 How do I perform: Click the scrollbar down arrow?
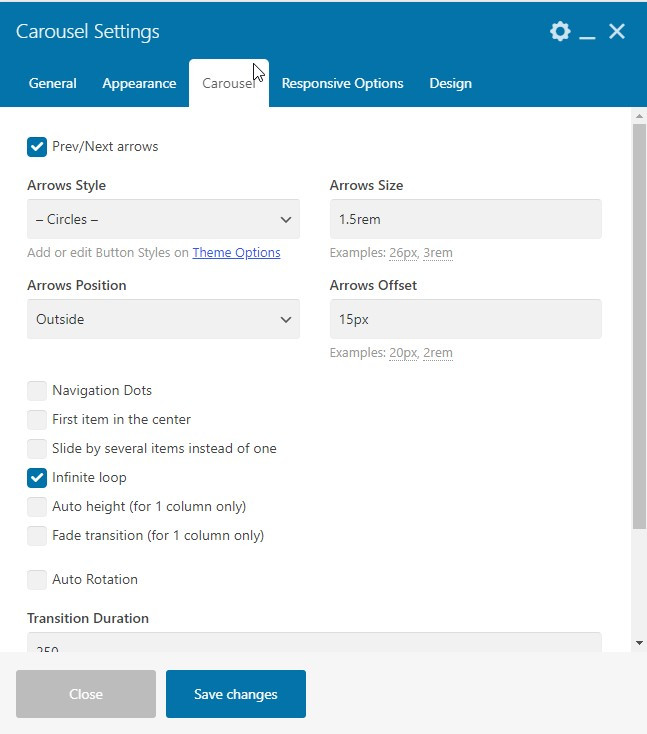click(x=640, y=643)
